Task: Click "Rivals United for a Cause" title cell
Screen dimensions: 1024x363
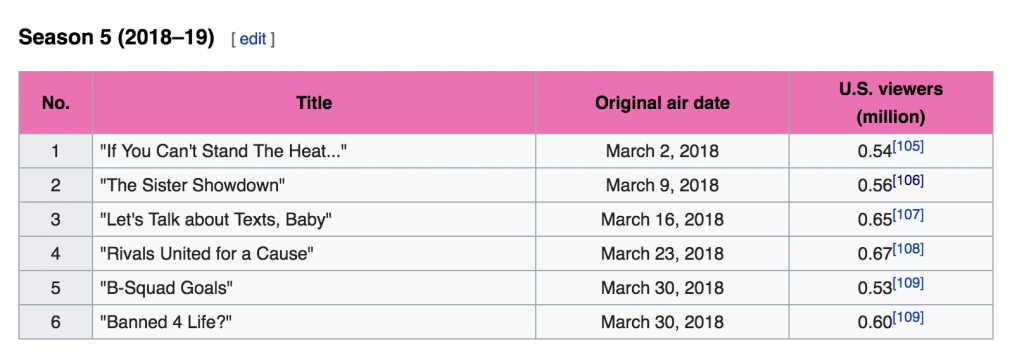Action: pyautogui.click(x=314, y=253)
